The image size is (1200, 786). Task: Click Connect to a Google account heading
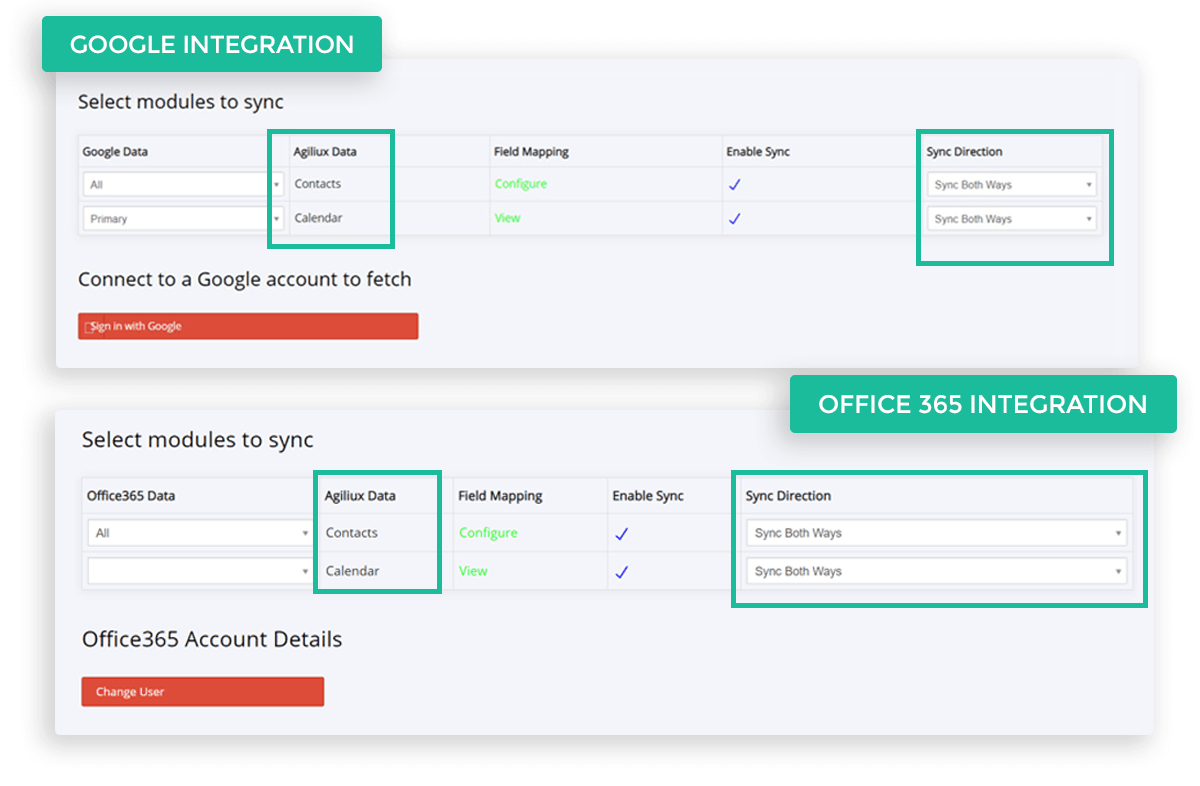tap(245, 279)
